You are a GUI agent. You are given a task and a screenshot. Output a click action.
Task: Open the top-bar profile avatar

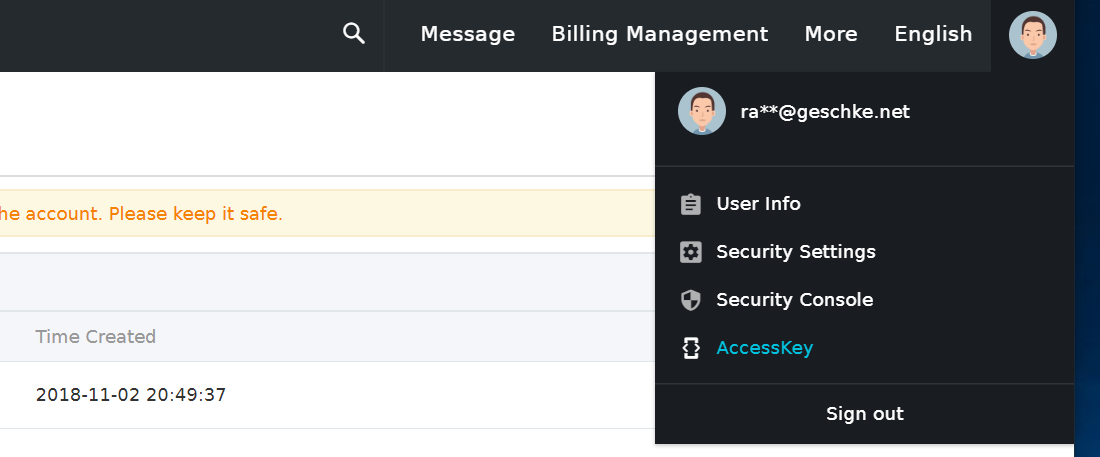point(1033,34)
